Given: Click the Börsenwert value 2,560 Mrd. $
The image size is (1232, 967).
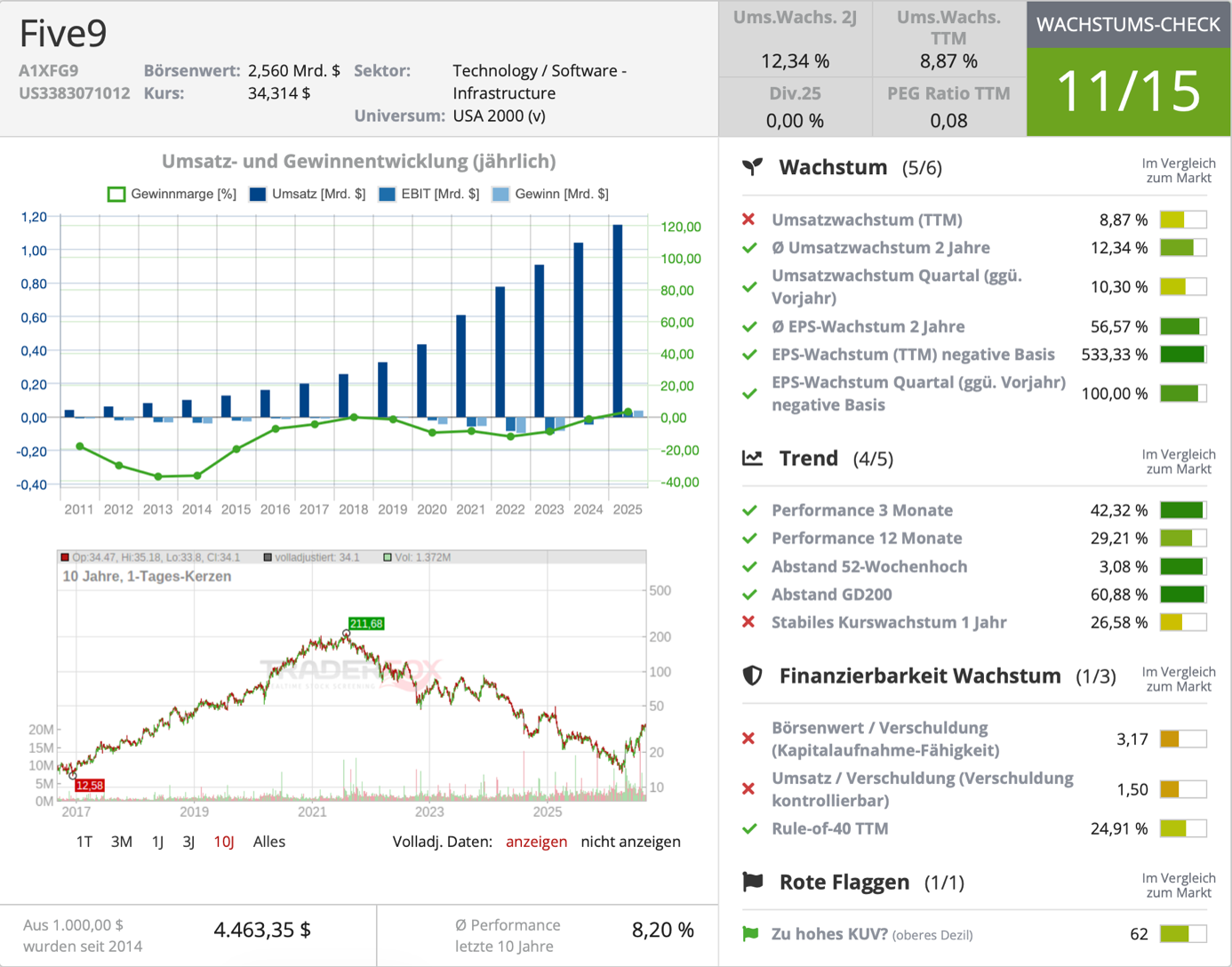Looking at the screenshot, I should click(x=294, y=70).
